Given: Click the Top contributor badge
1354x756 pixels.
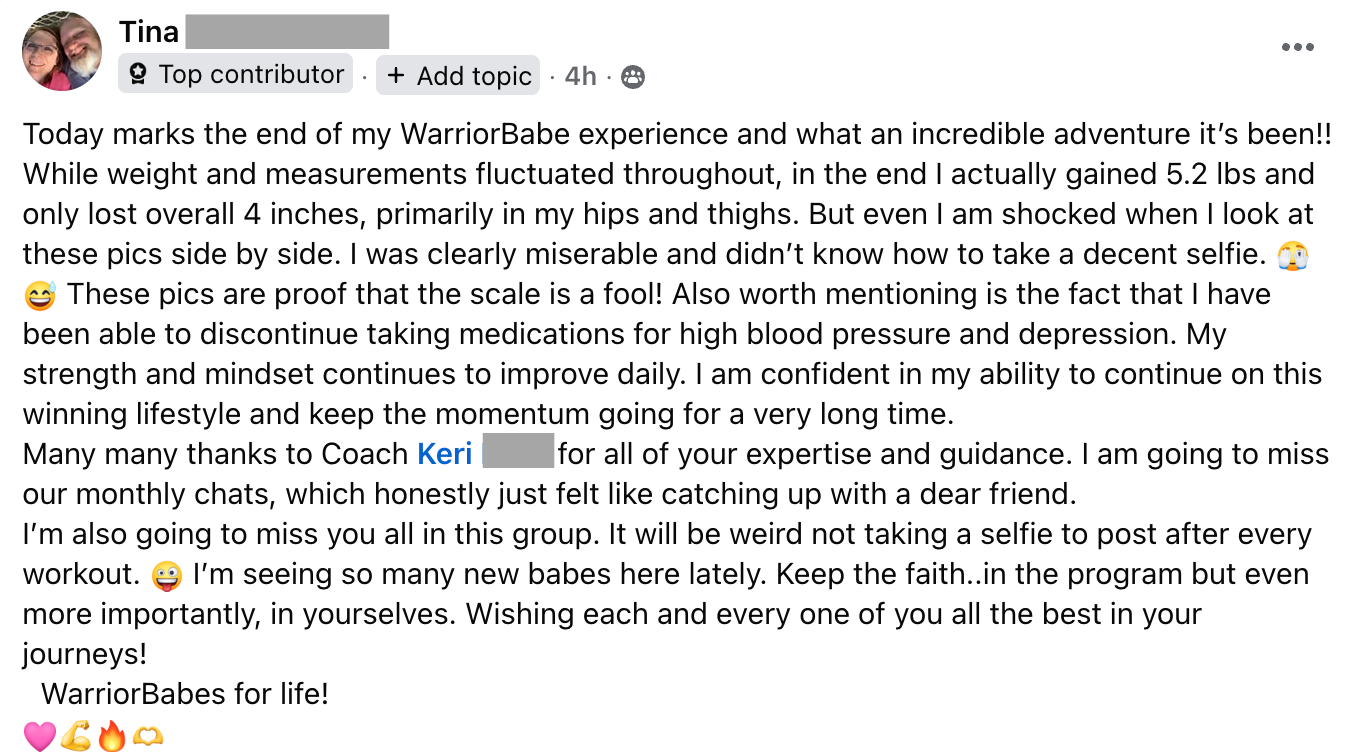Looking at the screenshot, I should click(236, 74).
